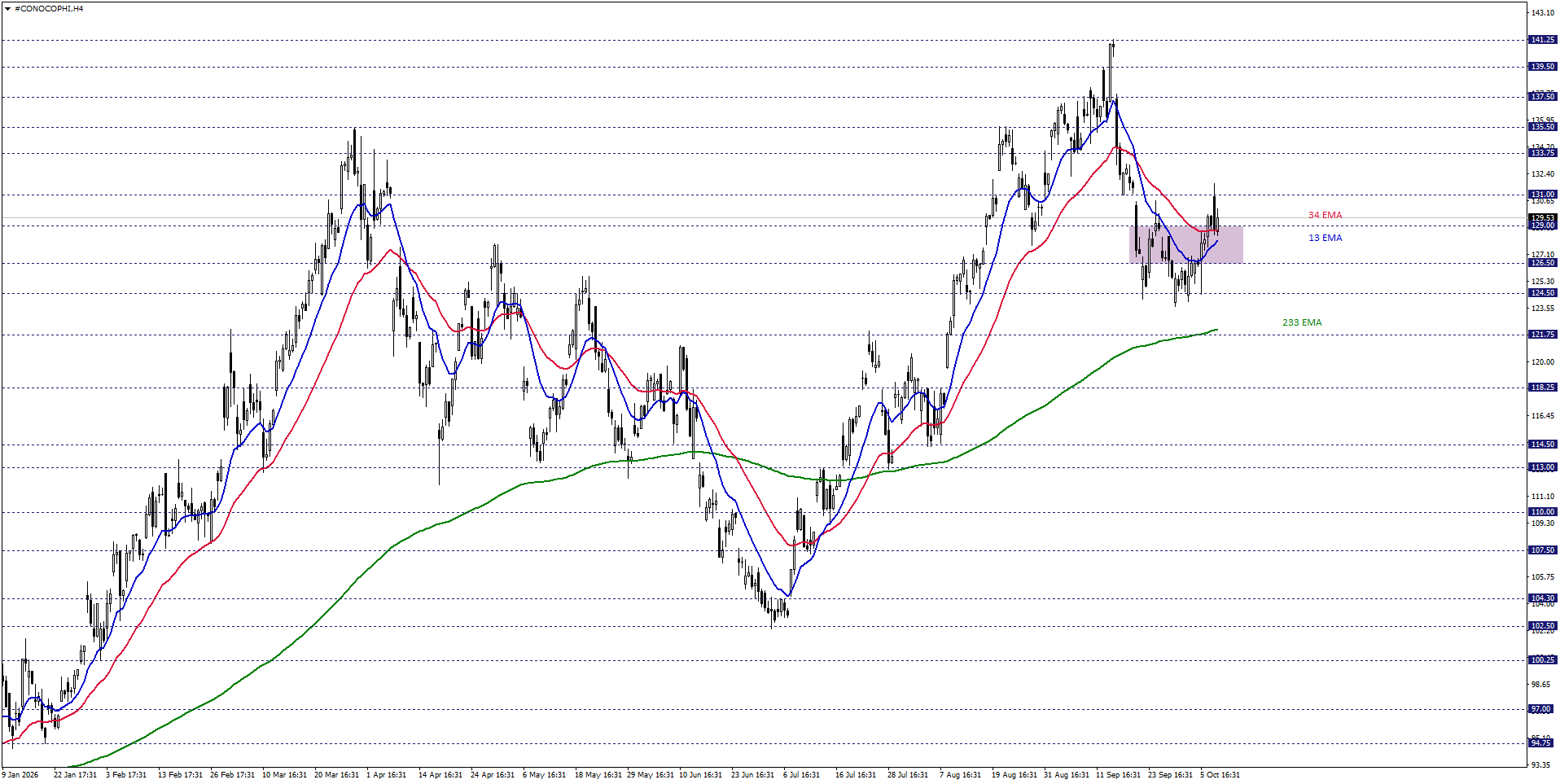The width and height of the screenshot is (1560, 784).
Task: Click the 1 Apr 16:31 date label
Action: [x=386, y=775]
